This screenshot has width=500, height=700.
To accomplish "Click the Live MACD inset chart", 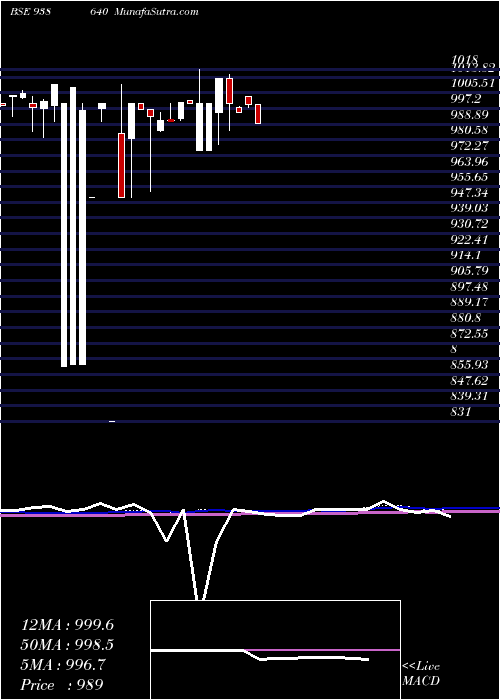I will (275, 650).
